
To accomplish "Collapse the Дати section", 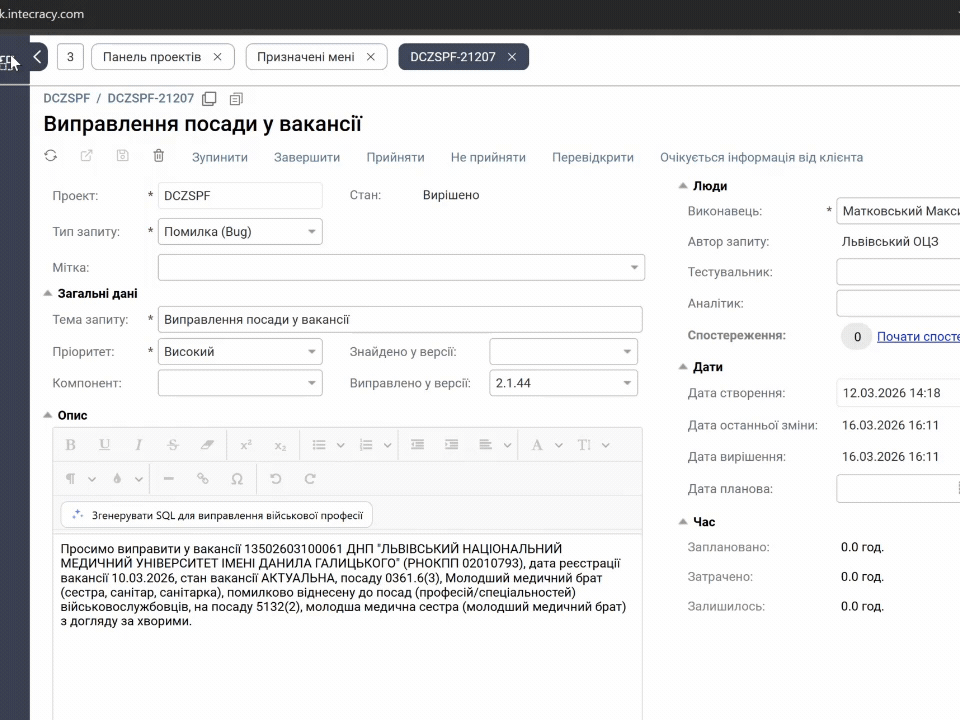I will (683, 367).
